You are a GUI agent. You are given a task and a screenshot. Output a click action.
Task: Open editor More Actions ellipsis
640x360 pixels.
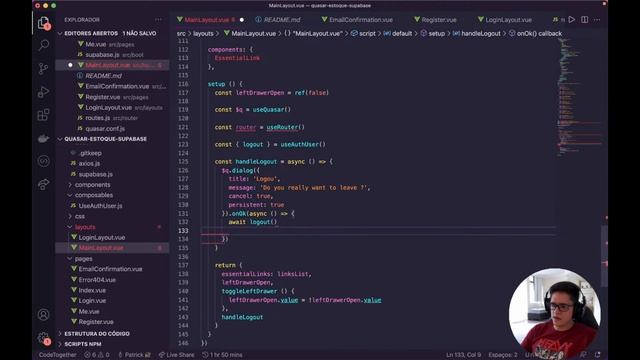pyautogui.click(x=597, y=20)
